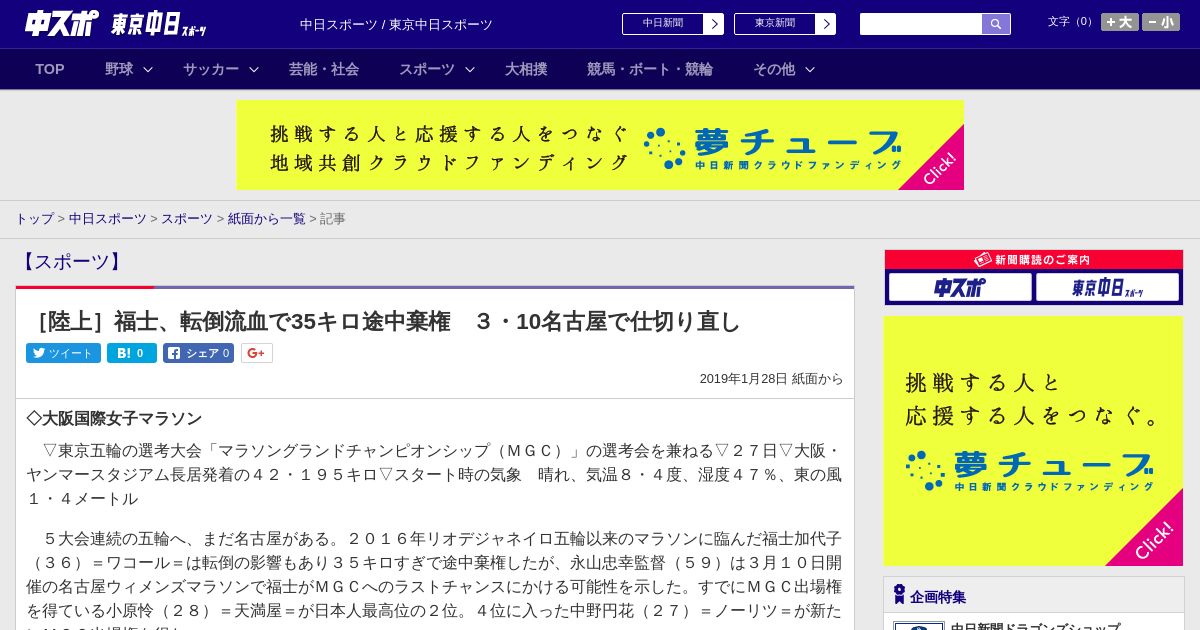This screenshot has width=1200, height=630.
Task: Go to 紙面から一覧 breadcrumb link
Action: [266, 218]
